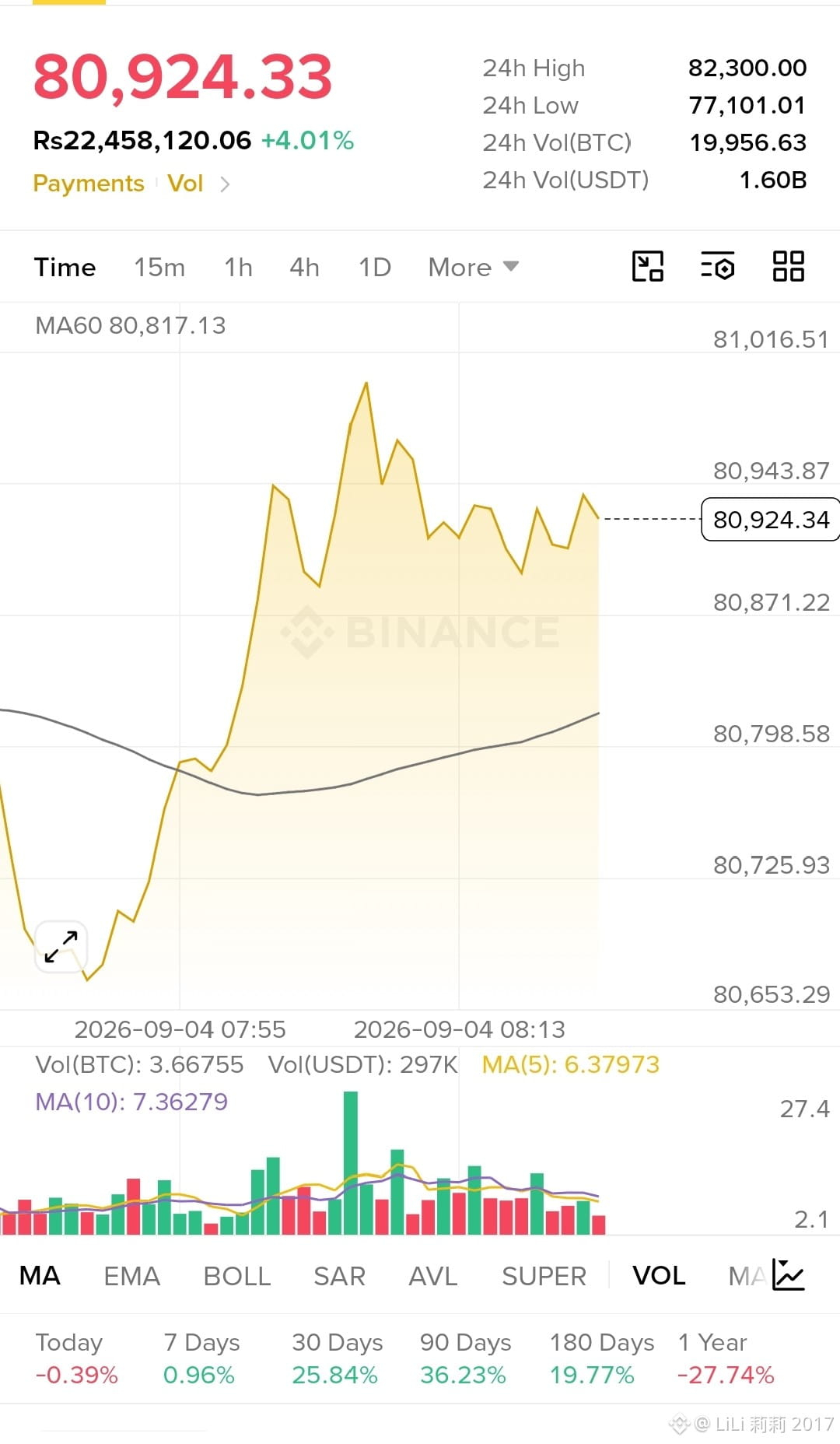
Task: Click the chevron next to Vol
Action: click(x=225, y=184)
